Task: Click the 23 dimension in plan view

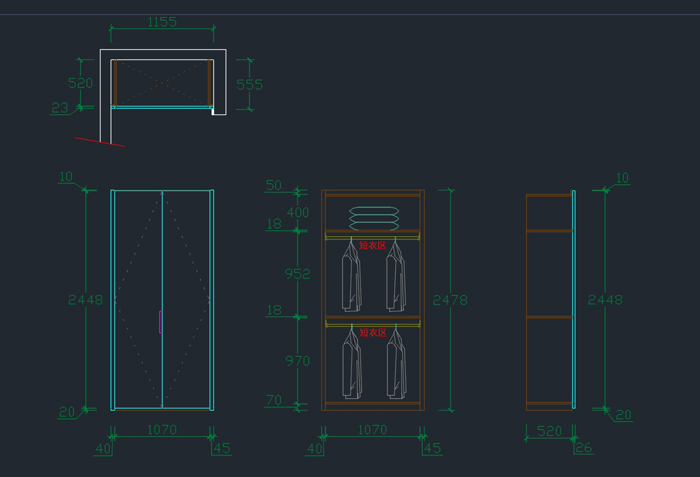Action: click(60, 108)
